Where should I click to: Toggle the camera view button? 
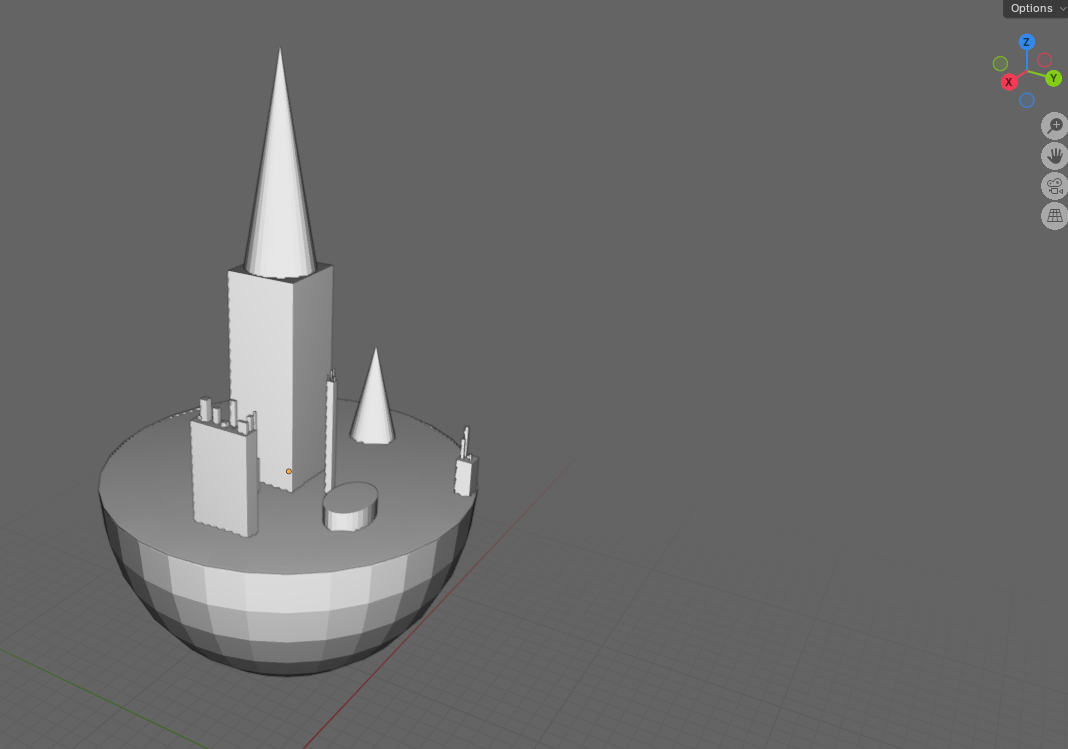click(1054, 186)
